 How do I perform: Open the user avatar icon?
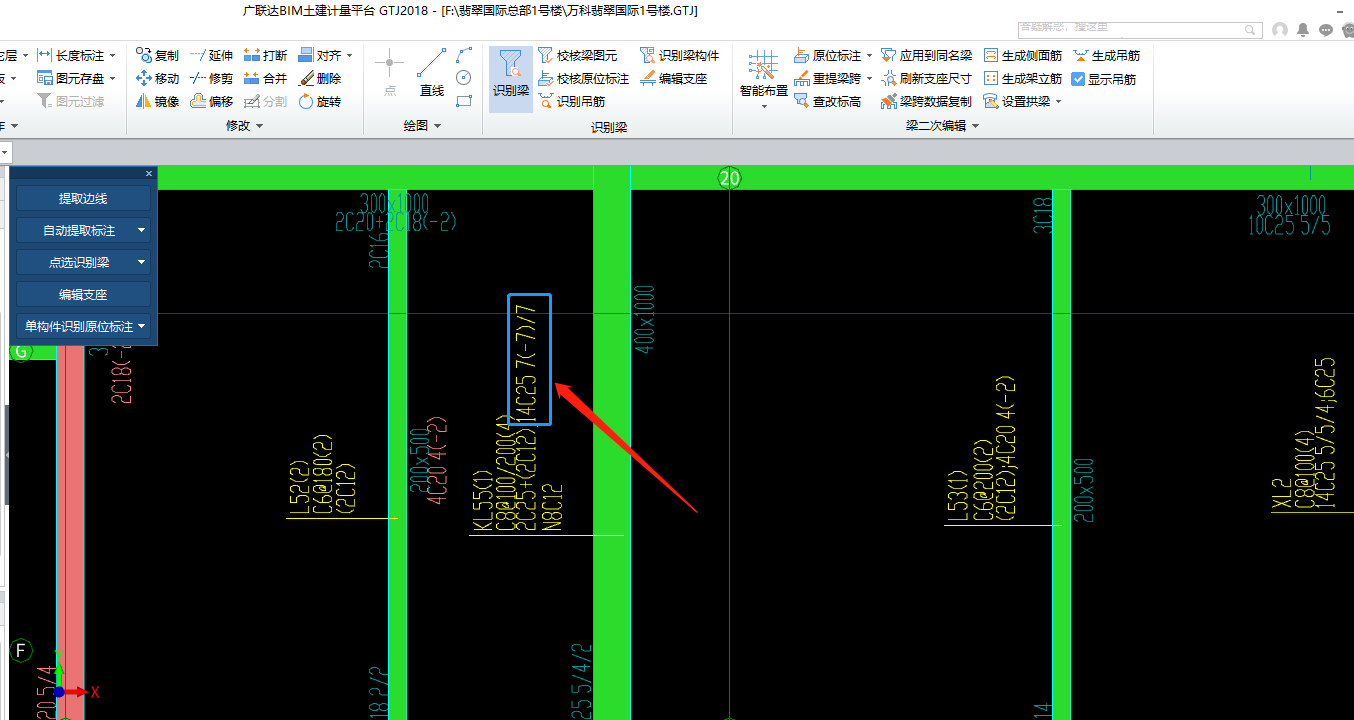1280,30
